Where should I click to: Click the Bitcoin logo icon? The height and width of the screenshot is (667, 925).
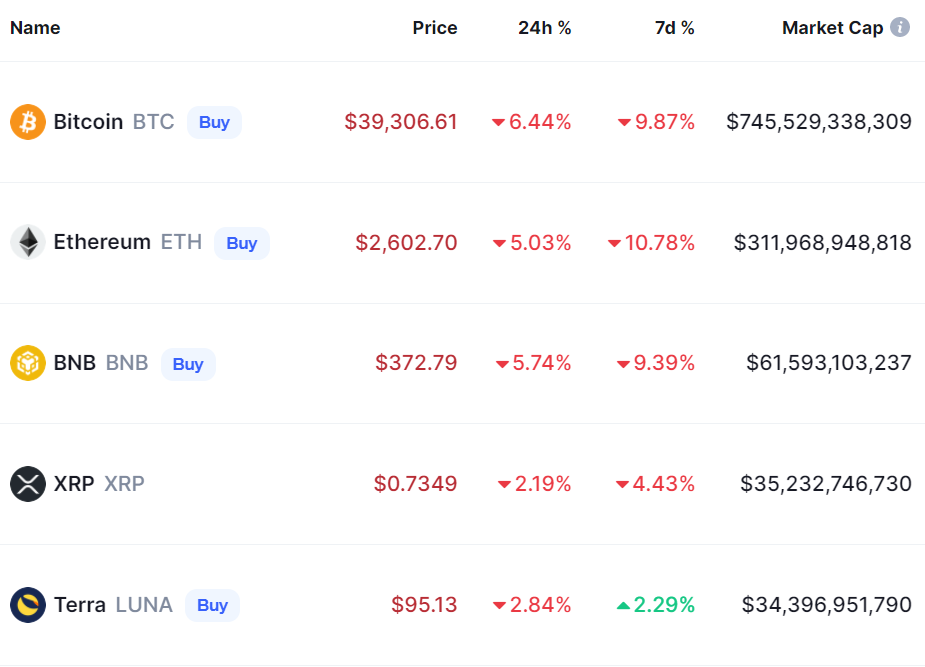coord(28,122)
